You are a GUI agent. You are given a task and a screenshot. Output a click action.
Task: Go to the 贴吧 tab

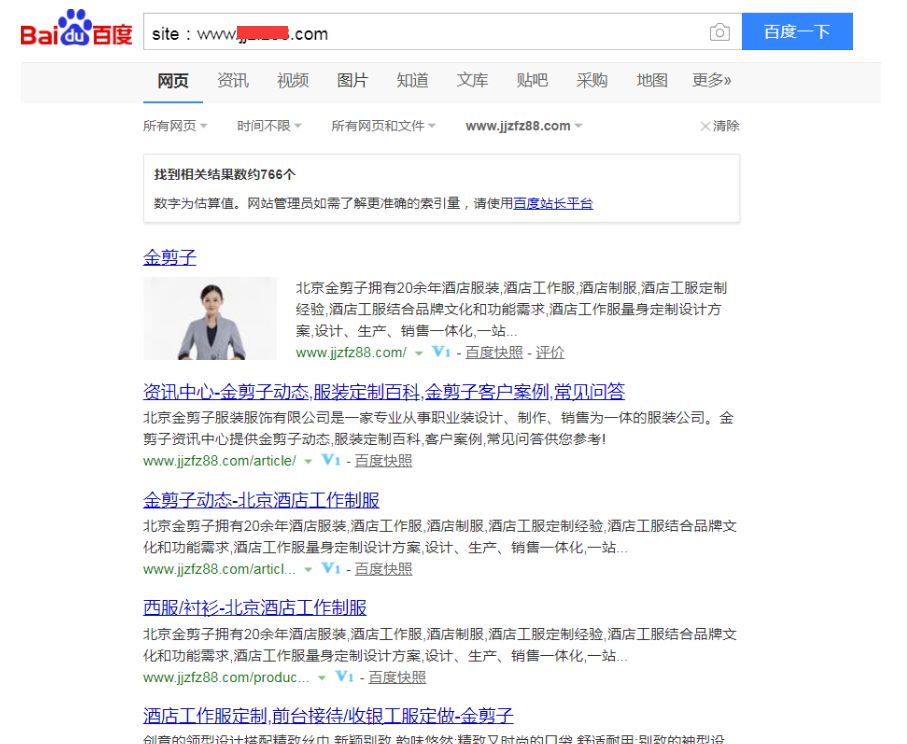tap(532, 81)
